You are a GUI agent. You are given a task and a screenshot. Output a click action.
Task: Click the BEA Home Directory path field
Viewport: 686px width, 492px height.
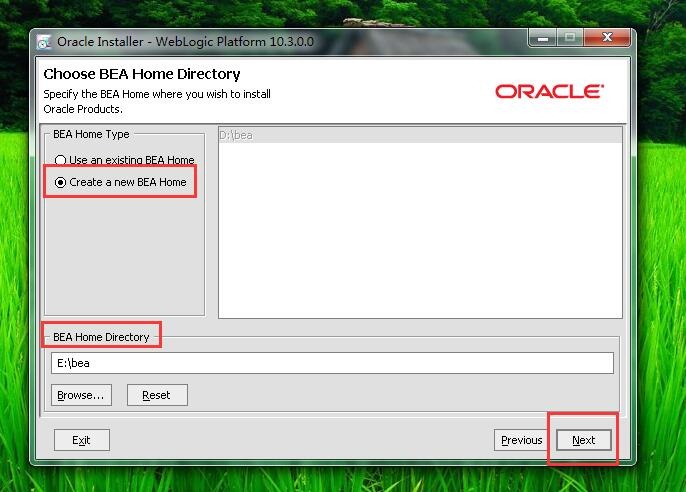point(332,363)
